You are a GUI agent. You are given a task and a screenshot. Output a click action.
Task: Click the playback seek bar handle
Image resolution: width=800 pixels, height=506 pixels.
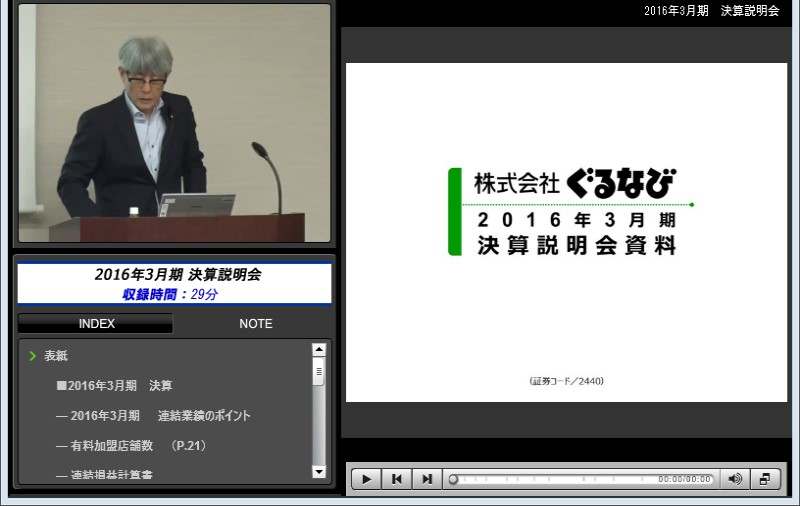453,479
